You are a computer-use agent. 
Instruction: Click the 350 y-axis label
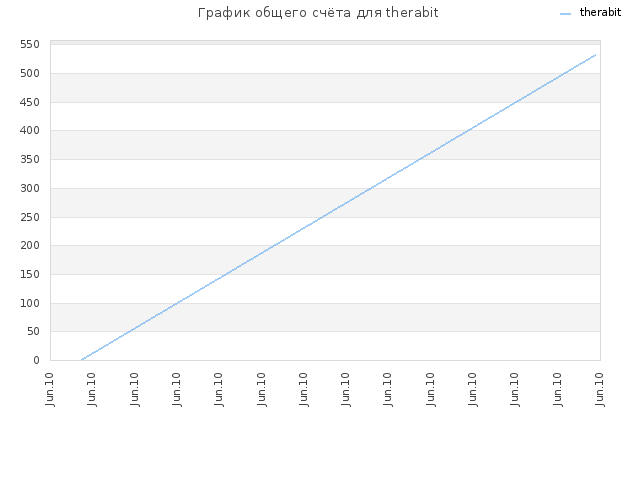30,160
